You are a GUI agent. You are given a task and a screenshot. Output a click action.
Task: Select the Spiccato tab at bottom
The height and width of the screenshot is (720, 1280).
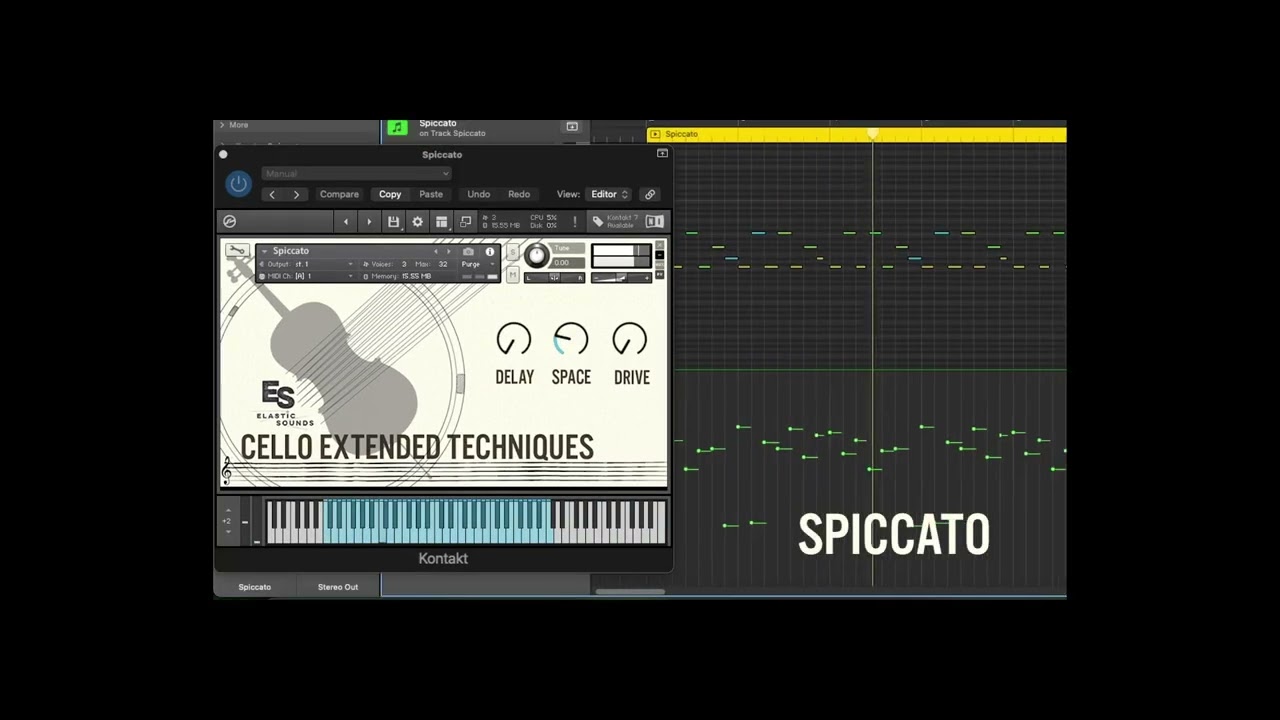pos(255,587)
